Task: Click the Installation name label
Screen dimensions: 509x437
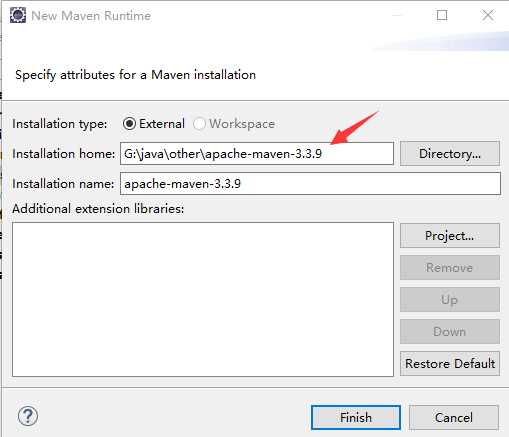Action: 63,184
